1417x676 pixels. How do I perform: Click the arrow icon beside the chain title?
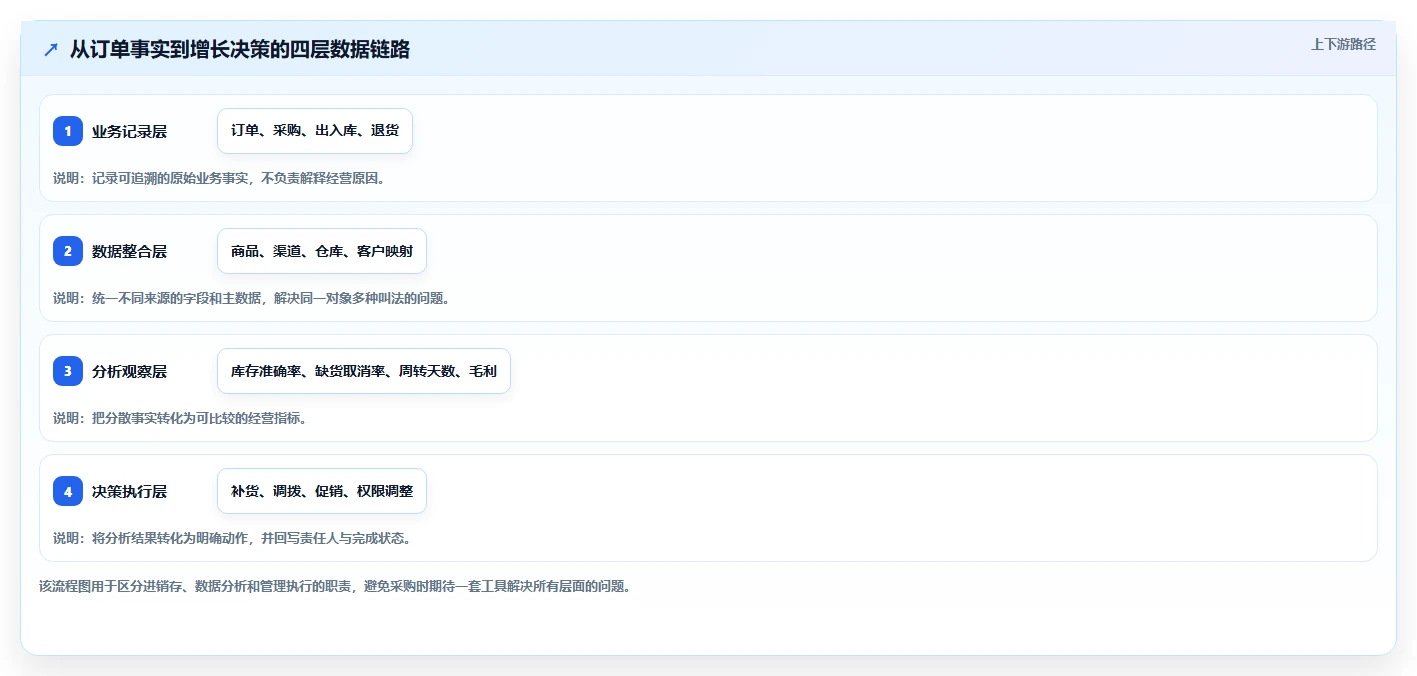click(x=51, y=49)
